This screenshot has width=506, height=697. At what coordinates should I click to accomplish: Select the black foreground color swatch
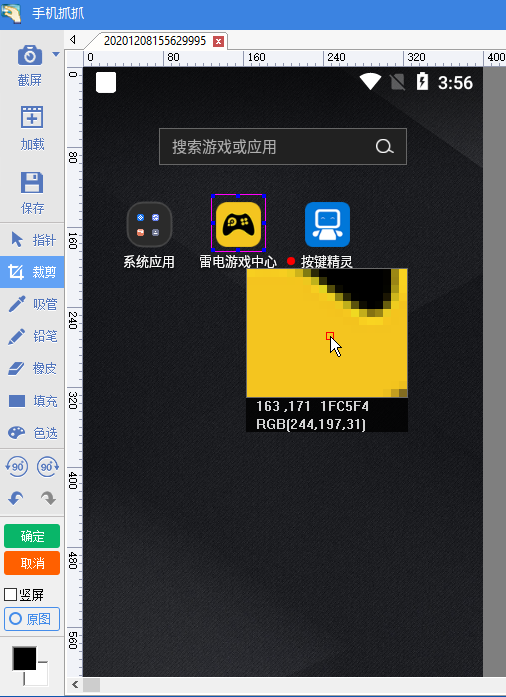coord(24,658)
